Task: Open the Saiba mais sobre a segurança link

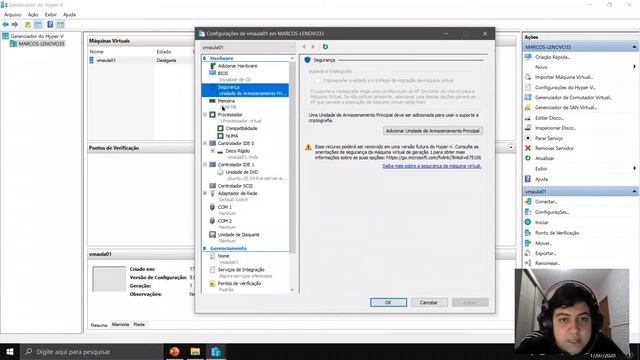Action: (432, 166)
